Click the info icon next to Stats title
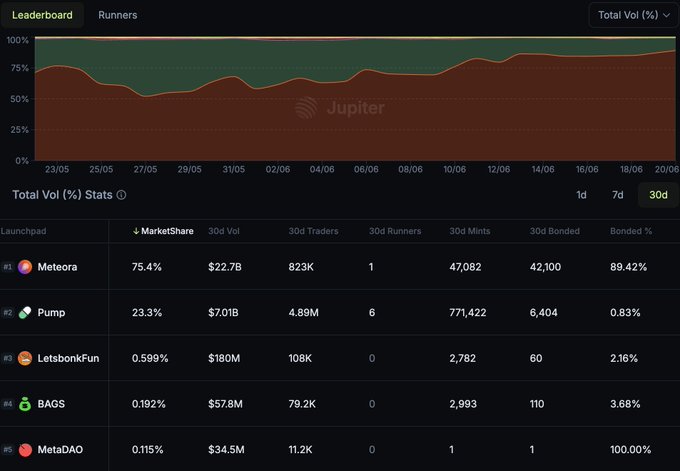 pos(121,195)
